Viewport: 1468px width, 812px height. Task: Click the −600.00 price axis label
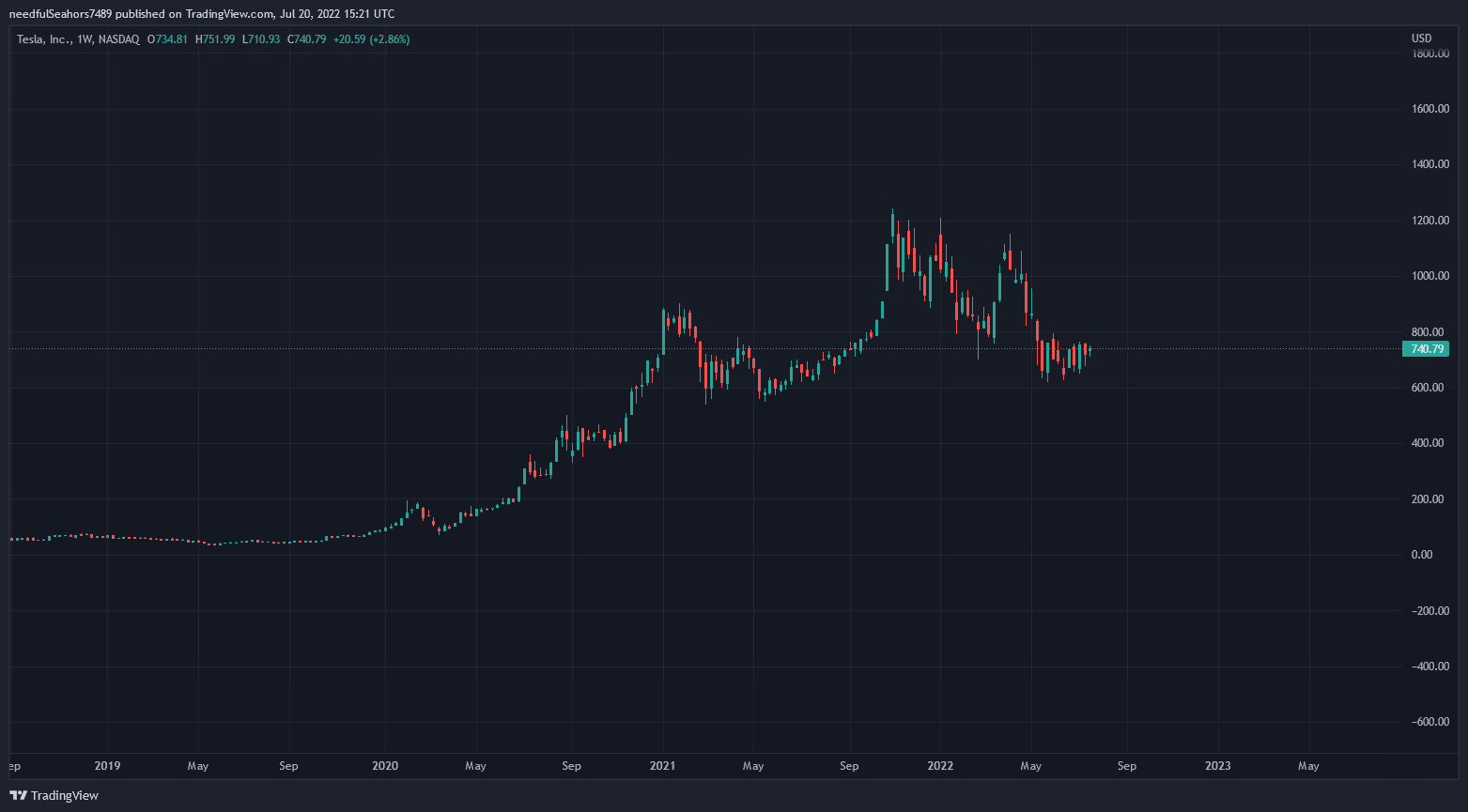pyautogui.click(x=1429, y=722)
